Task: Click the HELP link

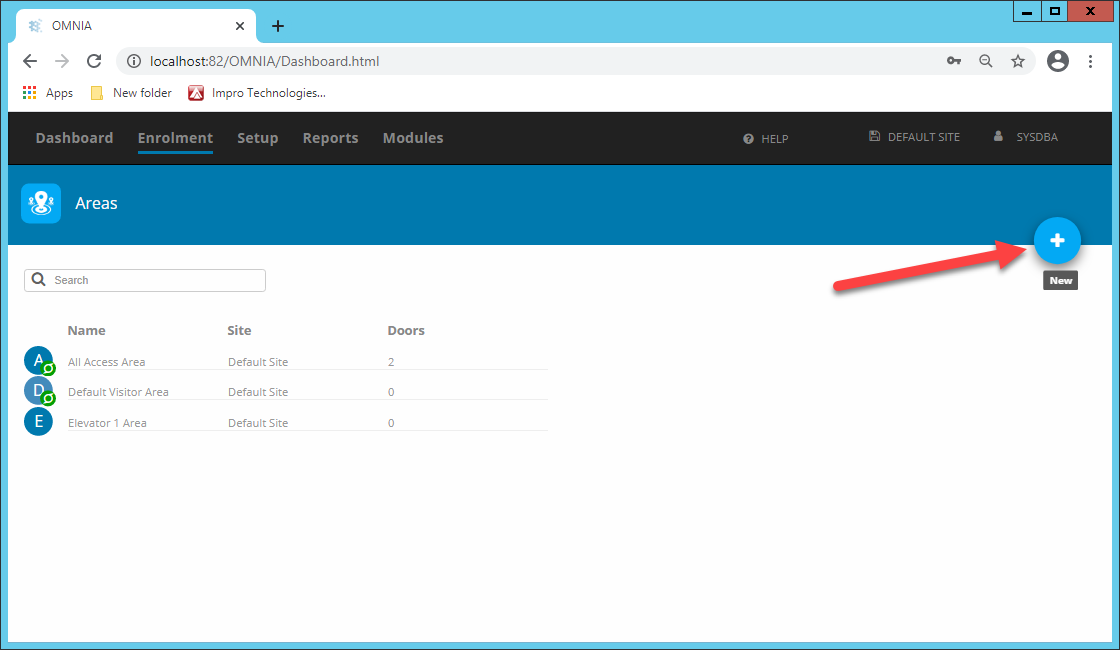Action: (774, 139)
